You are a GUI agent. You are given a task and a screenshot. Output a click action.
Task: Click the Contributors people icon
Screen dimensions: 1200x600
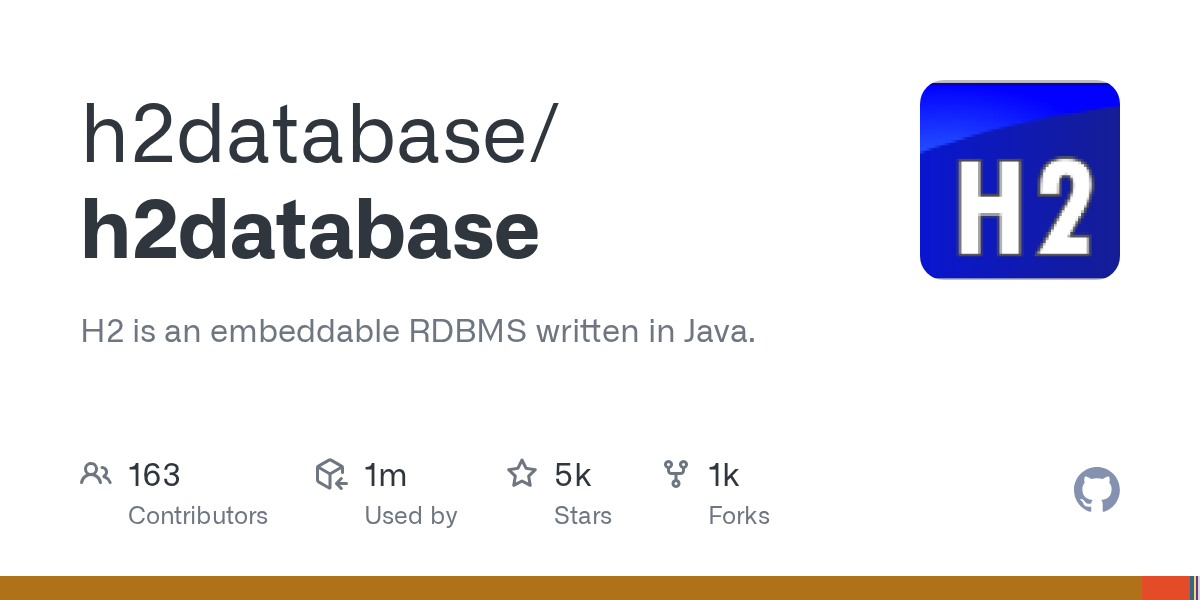pyautogui.click(x=96, y=474)
